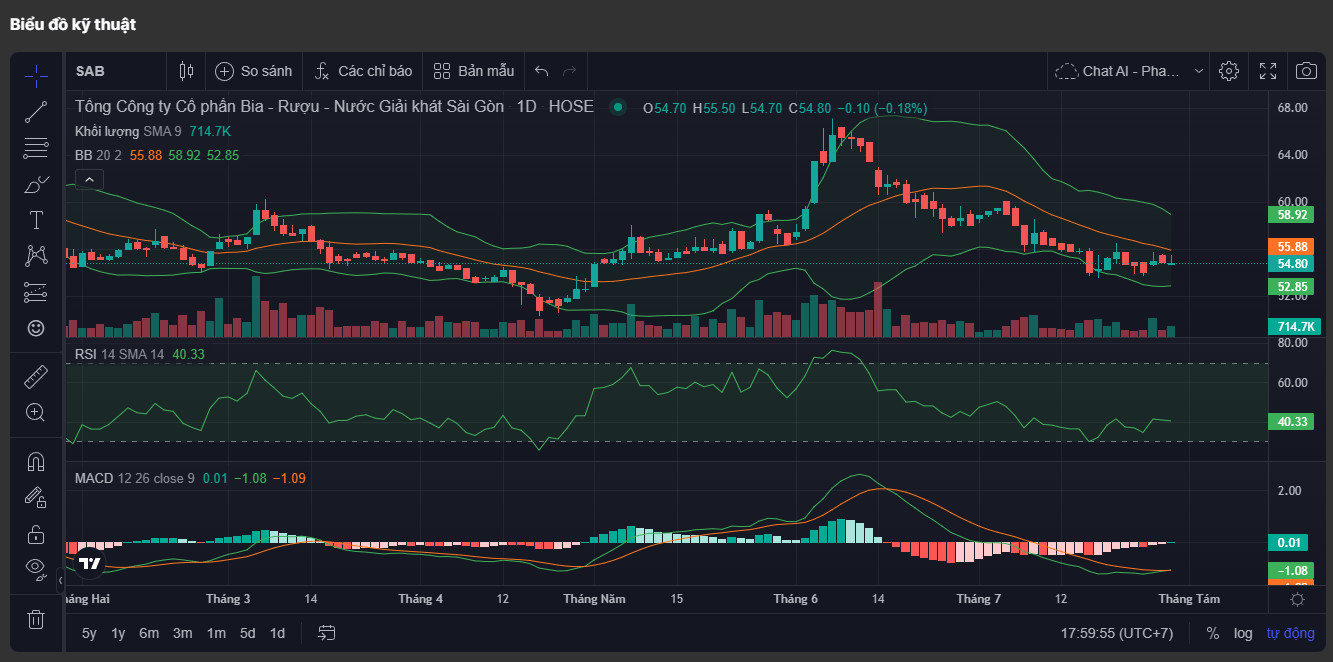Toggle percent scale mode
1333x662 pixels.
[x=1213, y=633]
